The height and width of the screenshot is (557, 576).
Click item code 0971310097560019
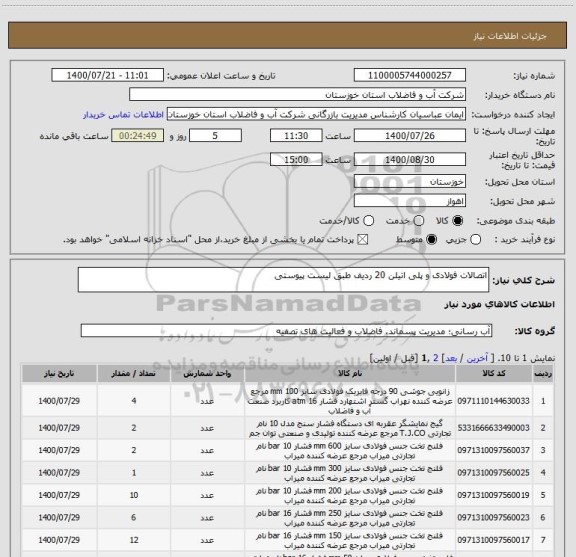pos(493,495)
